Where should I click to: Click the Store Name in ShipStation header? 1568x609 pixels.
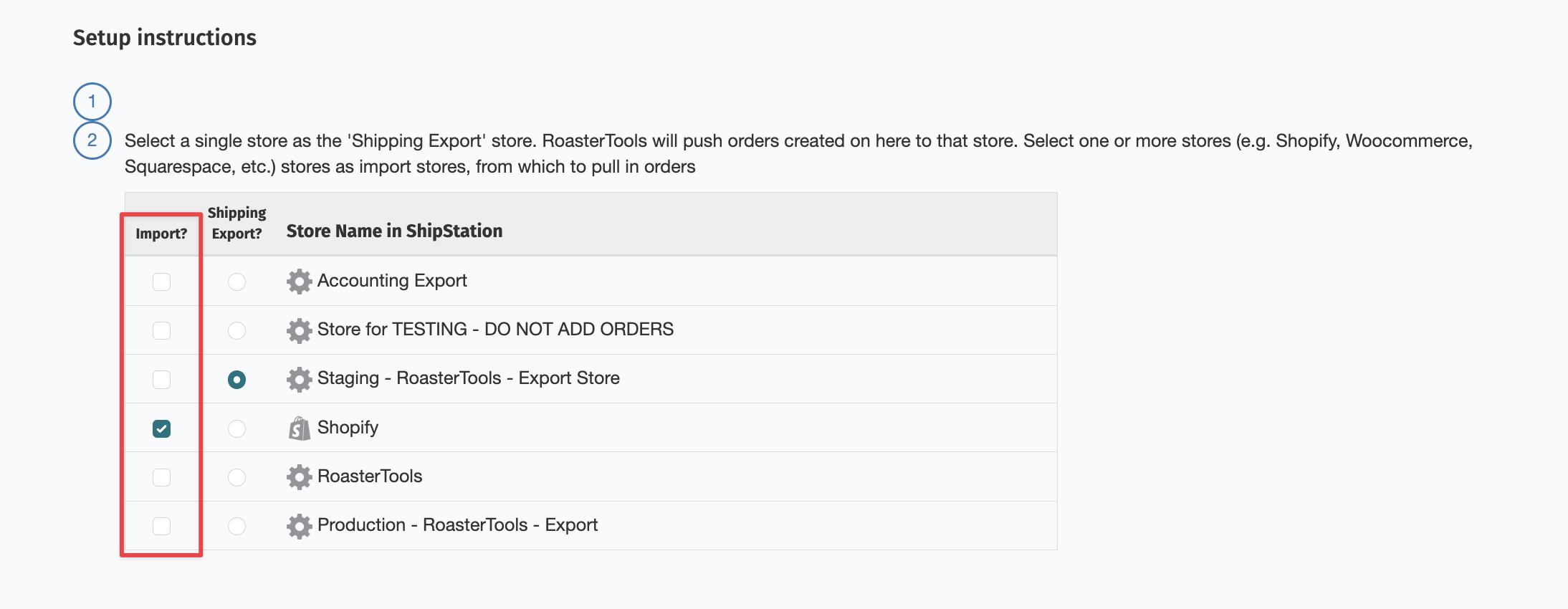coord(394,231)
